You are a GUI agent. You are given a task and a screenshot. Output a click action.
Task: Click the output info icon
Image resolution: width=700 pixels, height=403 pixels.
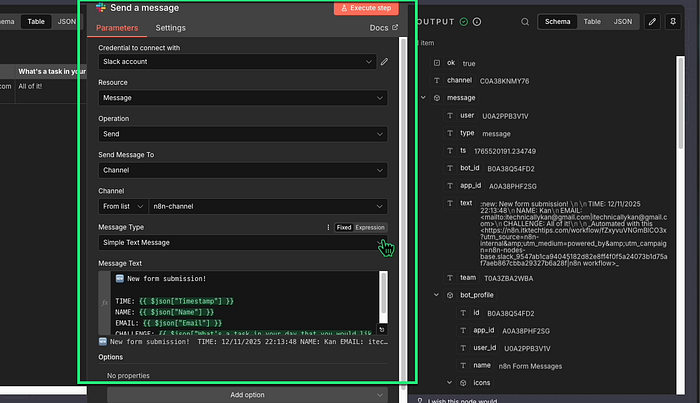pos(477,21)
